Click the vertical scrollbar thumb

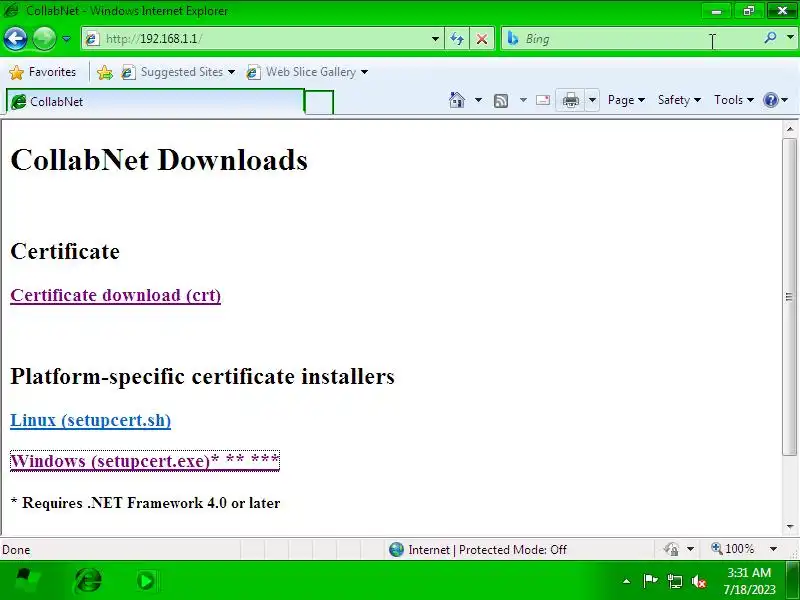[790, 296]
